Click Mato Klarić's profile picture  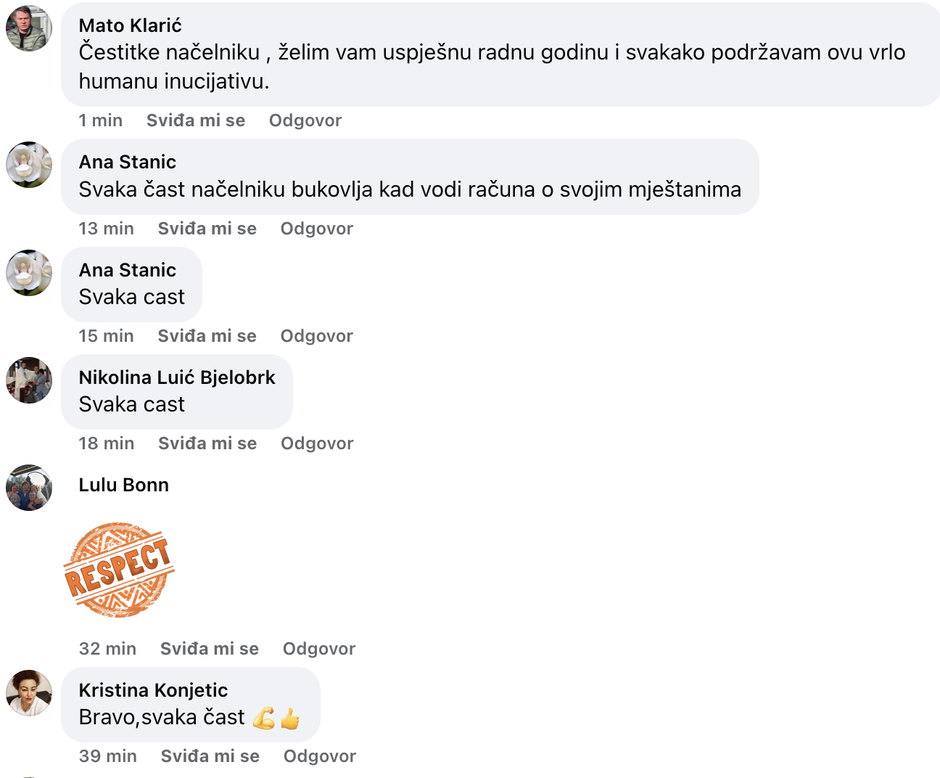pyautogui.click(x=29, y=28)
